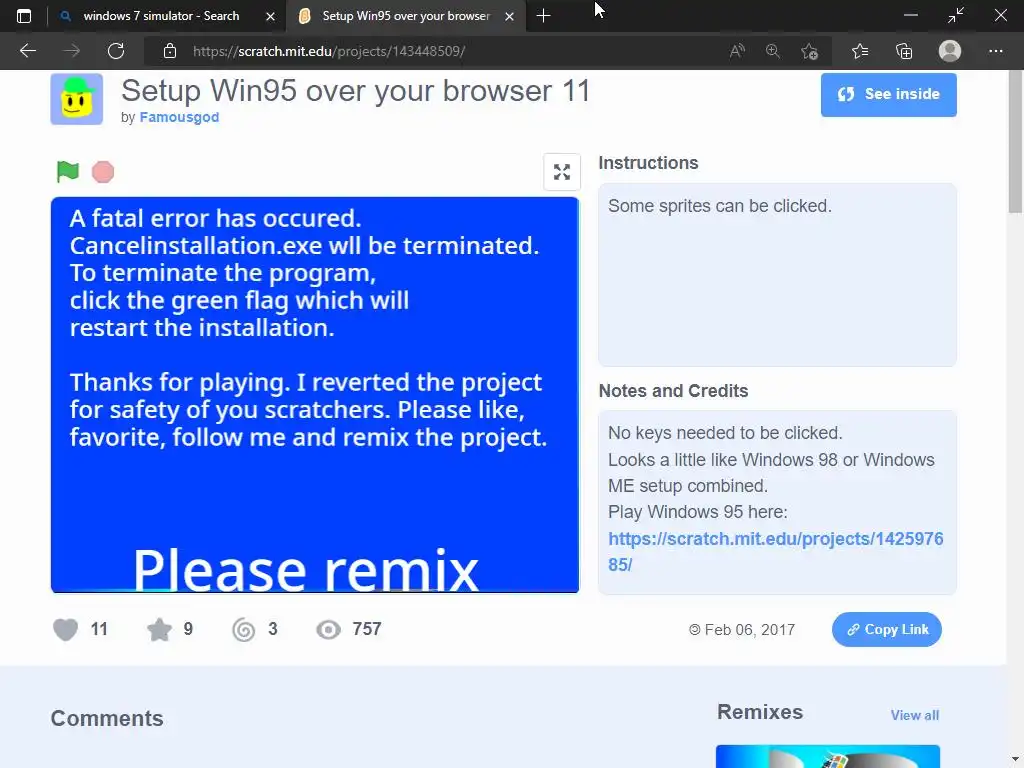Click the scrollbar down arrow

(1016, 760)
